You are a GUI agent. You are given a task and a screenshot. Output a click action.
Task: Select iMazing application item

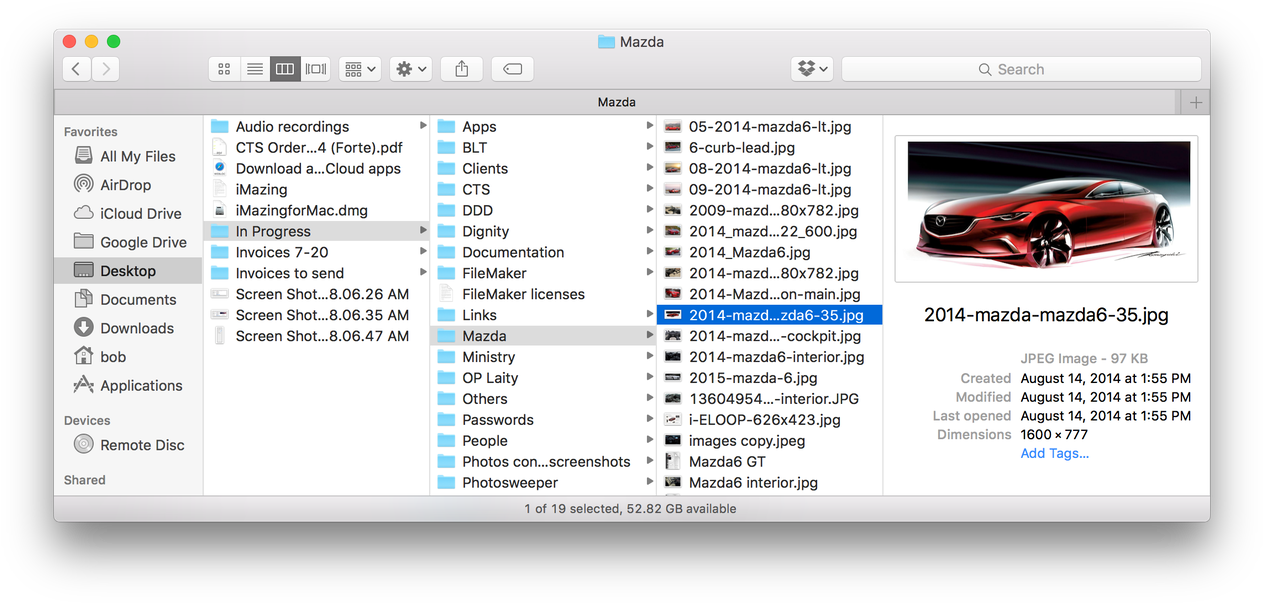[x=317, y=189]
